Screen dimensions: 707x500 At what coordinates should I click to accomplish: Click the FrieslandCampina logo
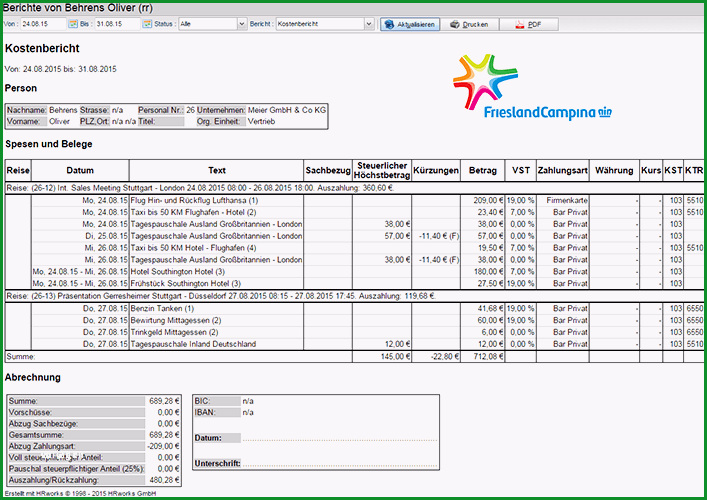tap(532, 87)
